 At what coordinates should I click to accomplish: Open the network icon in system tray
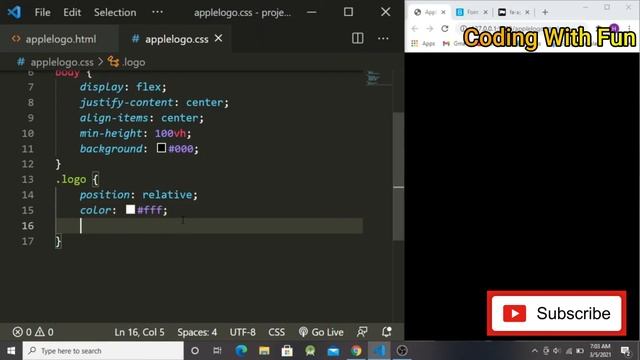[x=569, y=351]
